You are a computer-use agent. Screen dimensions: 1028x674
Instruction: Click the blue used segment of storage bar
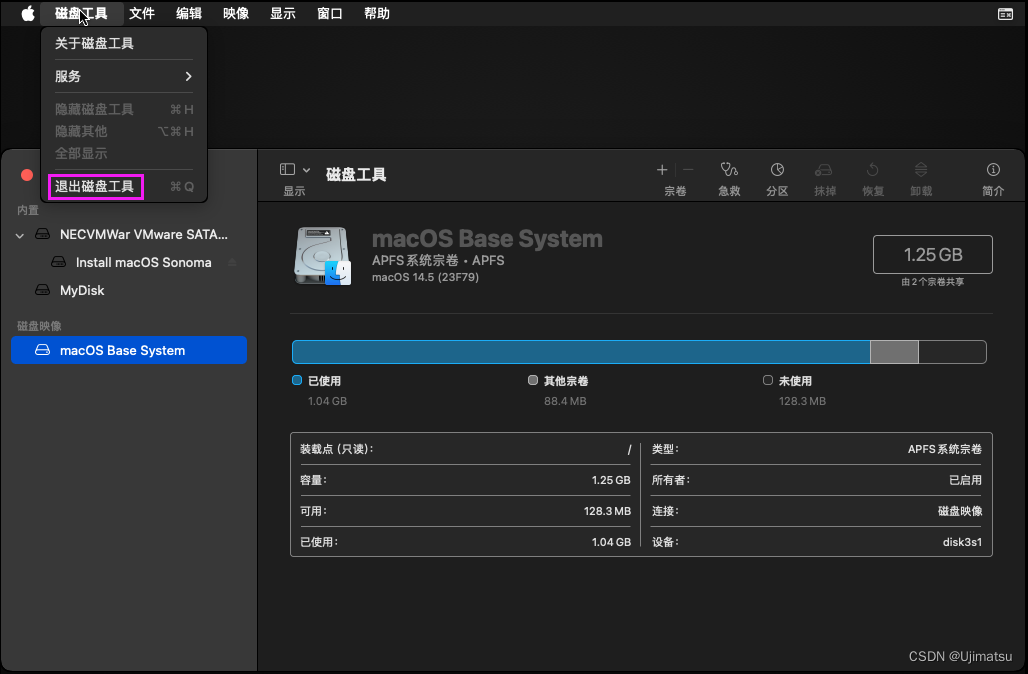coord(581,352)
